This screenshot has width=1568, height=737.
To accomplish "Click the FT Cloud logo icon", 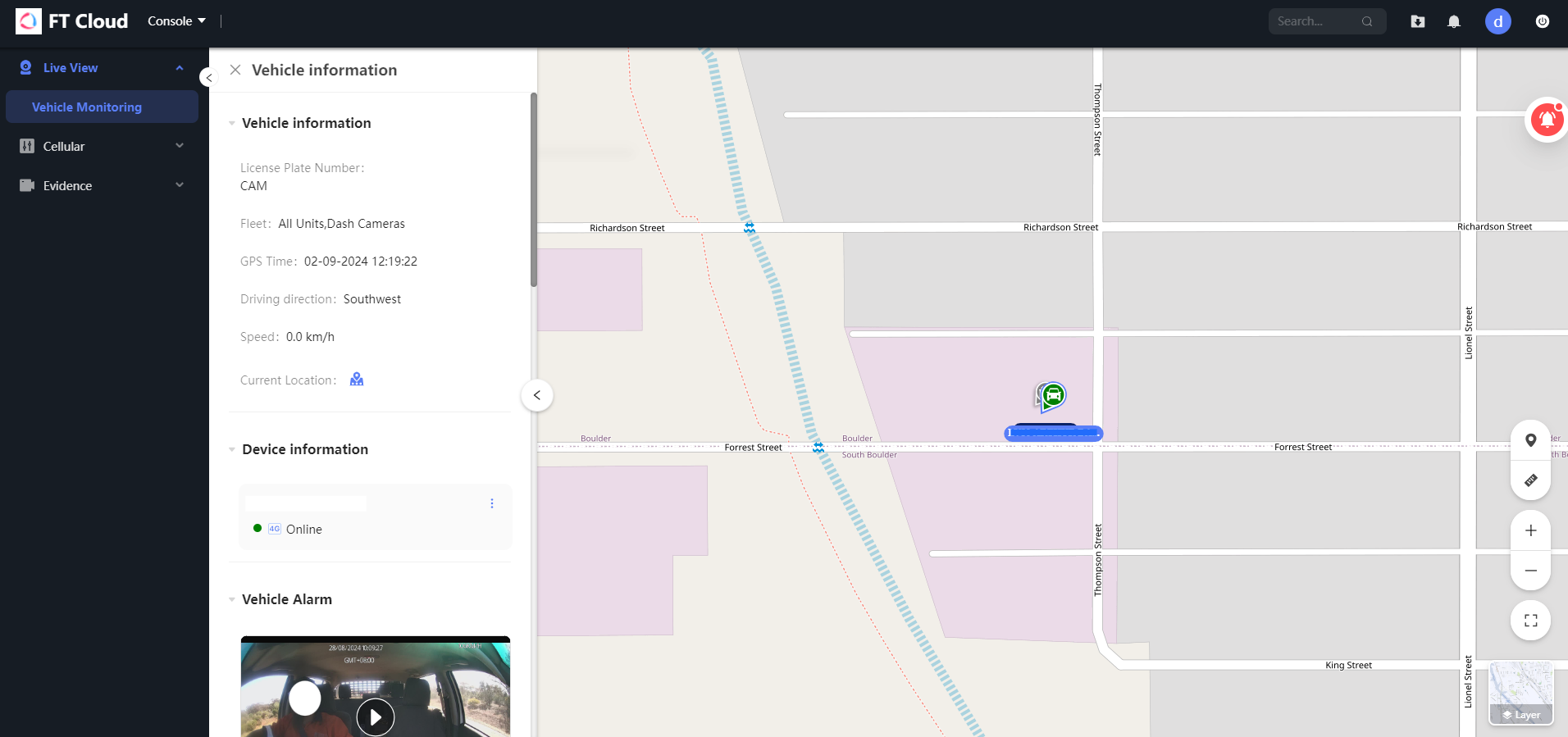I will [x=29, y=21].
